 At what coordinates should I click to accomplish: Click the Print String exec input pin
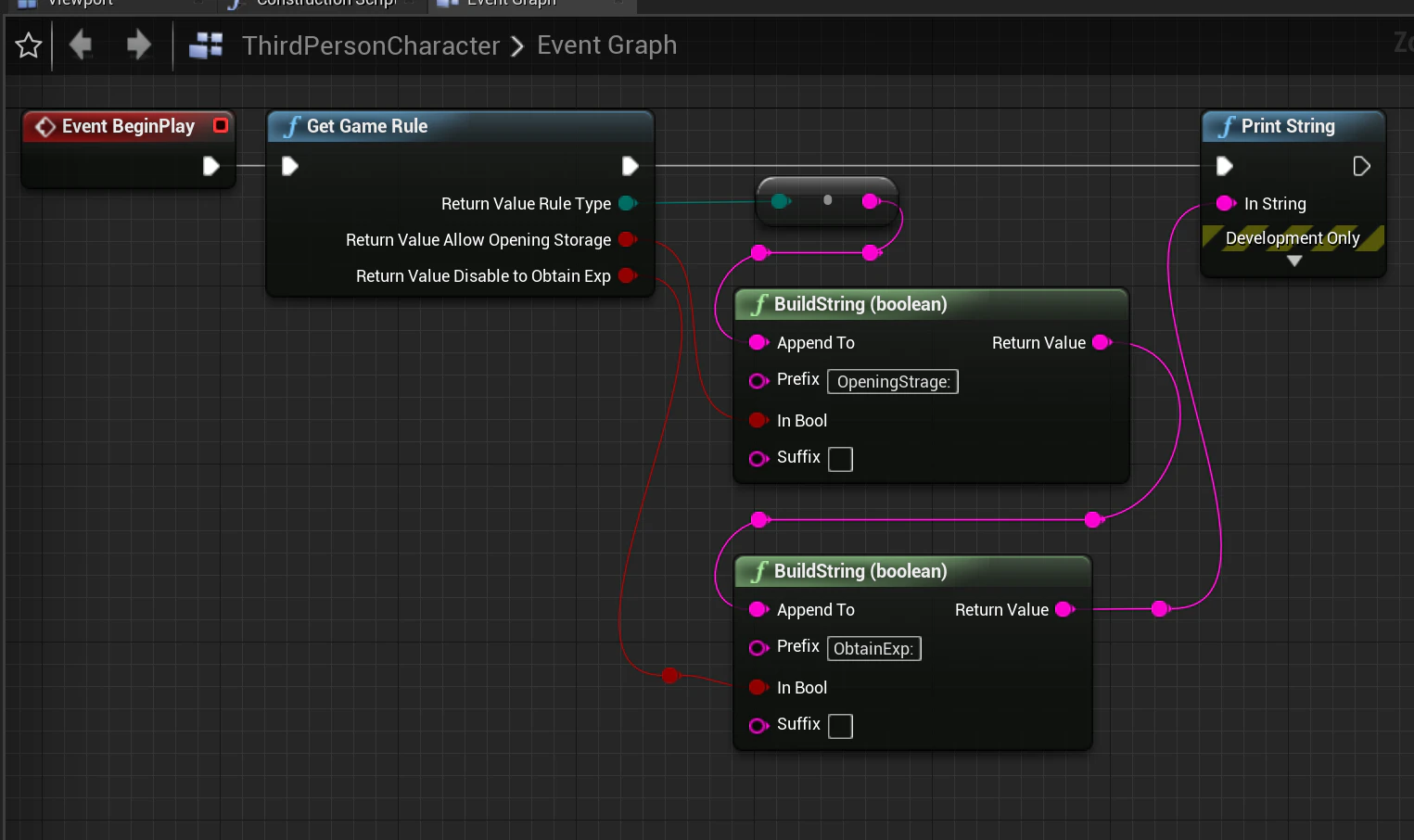click(x=1225, y=166)
